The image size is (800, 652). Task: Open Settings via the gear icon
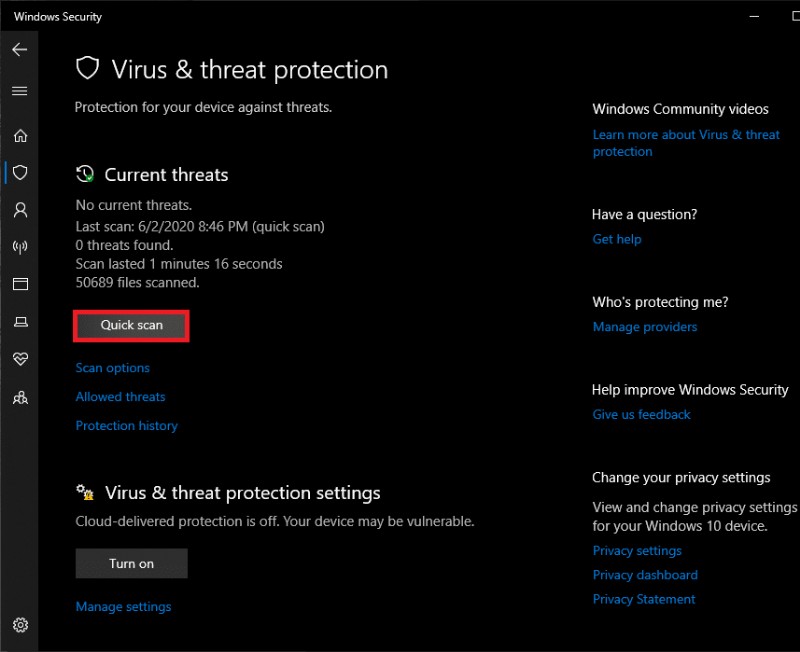coord(20,623)
